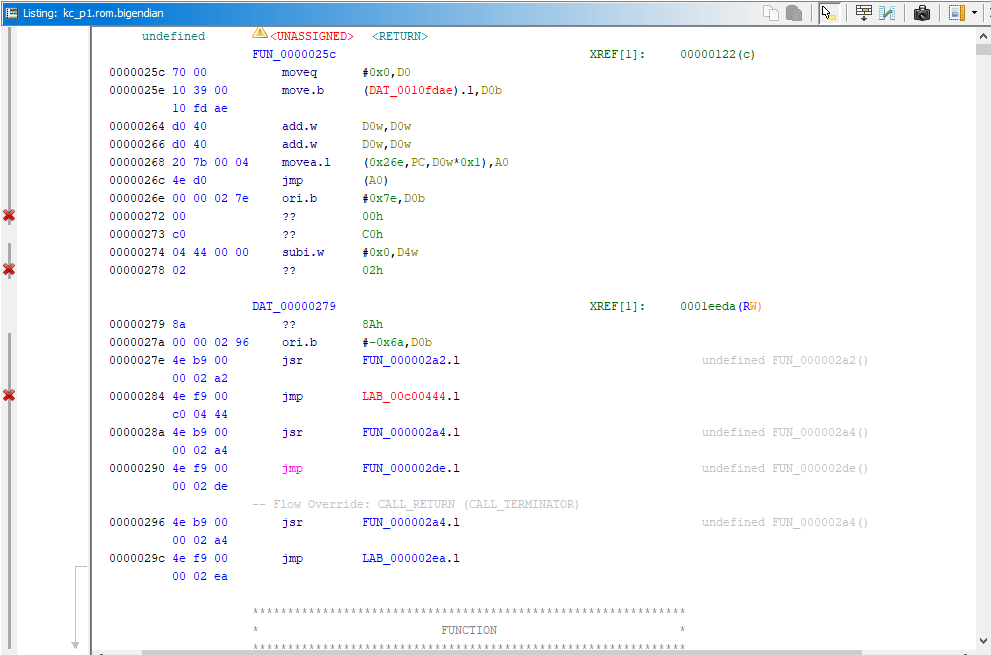This screenshot has width=991, height=655.
Task: Click the 8Ah data value
Action: 372,324
